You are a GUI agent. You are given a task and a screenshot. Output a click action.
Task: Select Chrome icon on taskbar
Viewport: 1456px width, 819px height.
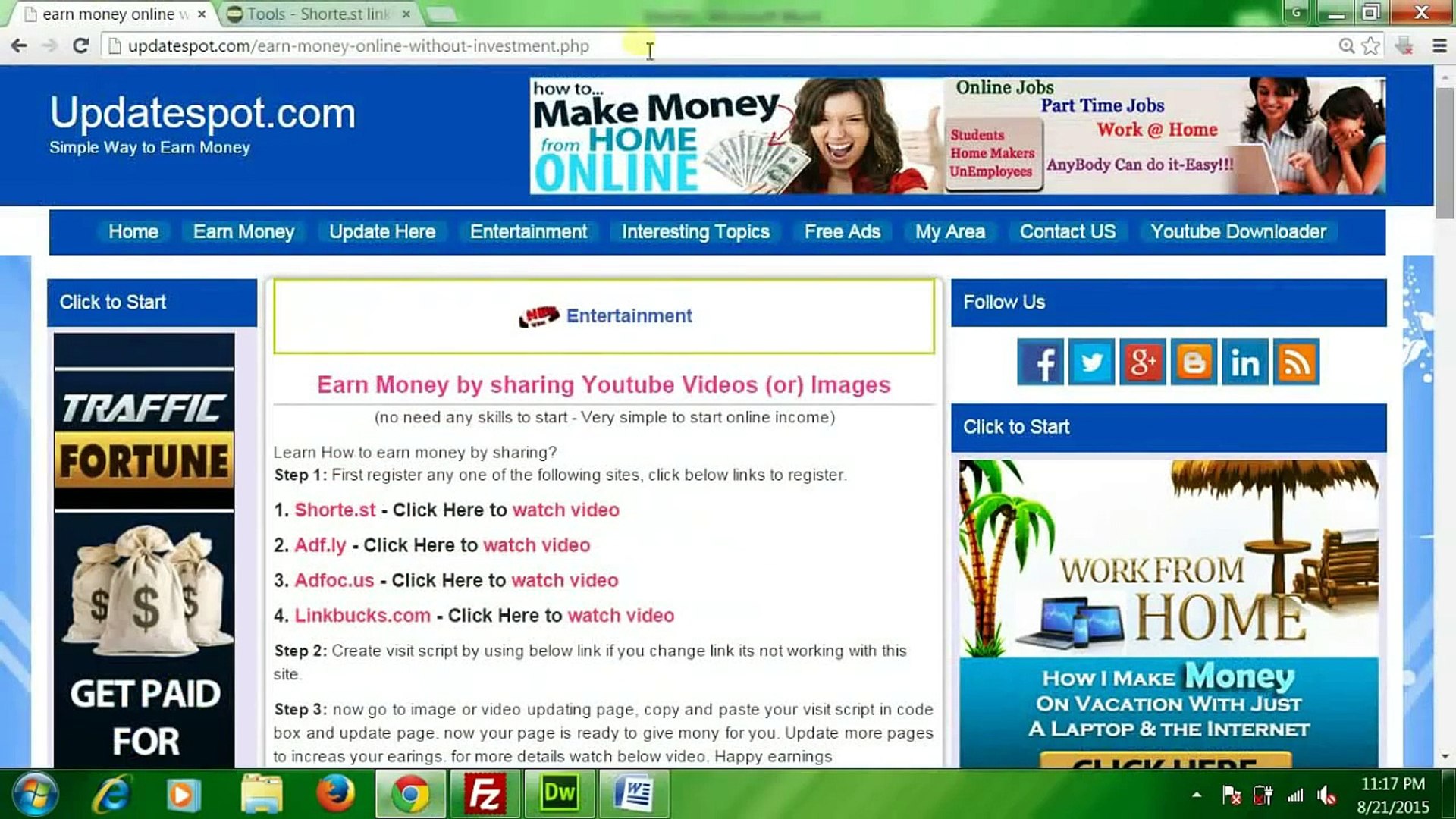pos(410,795)
